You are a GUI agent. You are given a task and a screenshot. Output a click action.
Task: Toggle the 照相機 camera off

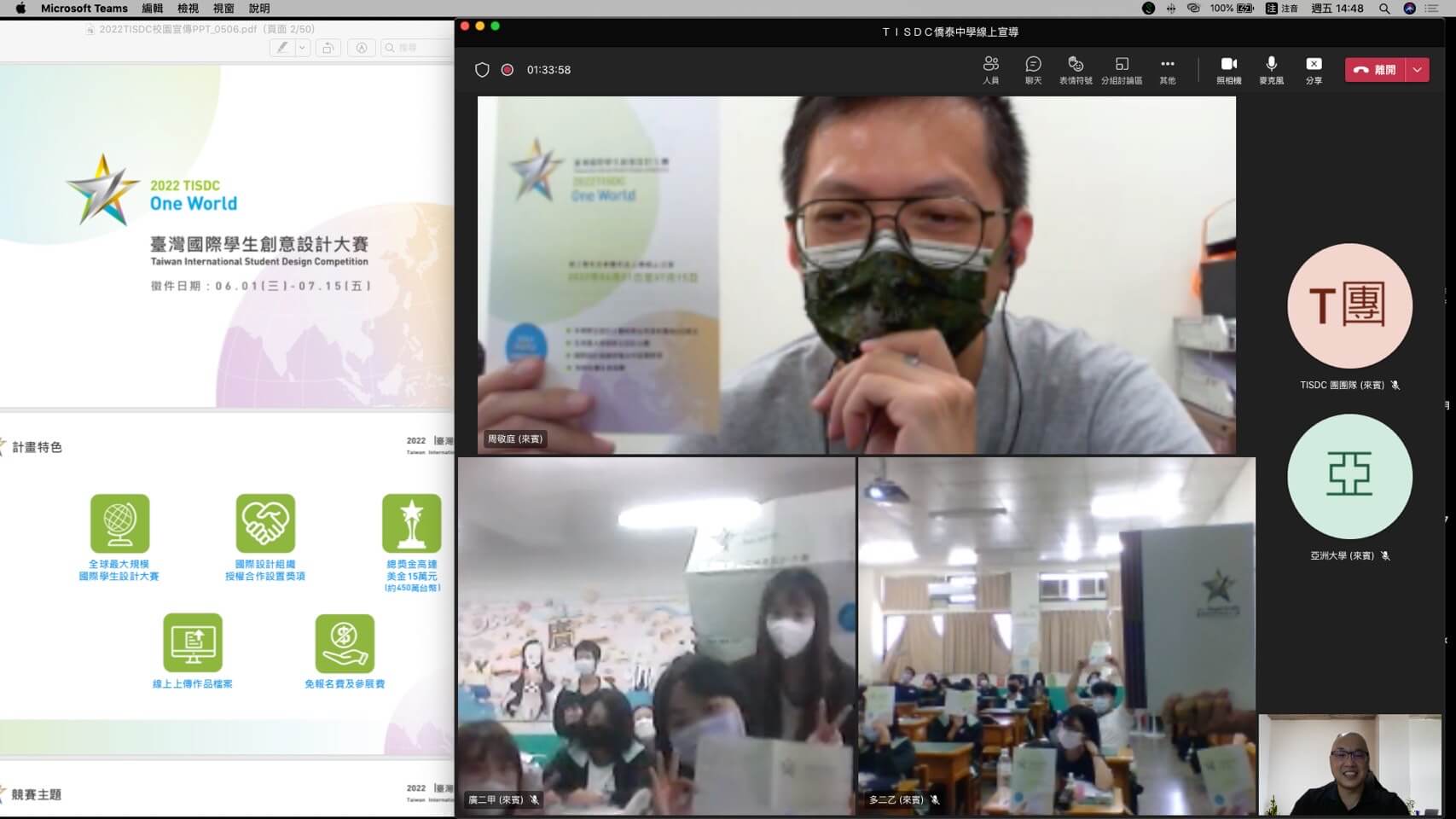point(1228,69)
